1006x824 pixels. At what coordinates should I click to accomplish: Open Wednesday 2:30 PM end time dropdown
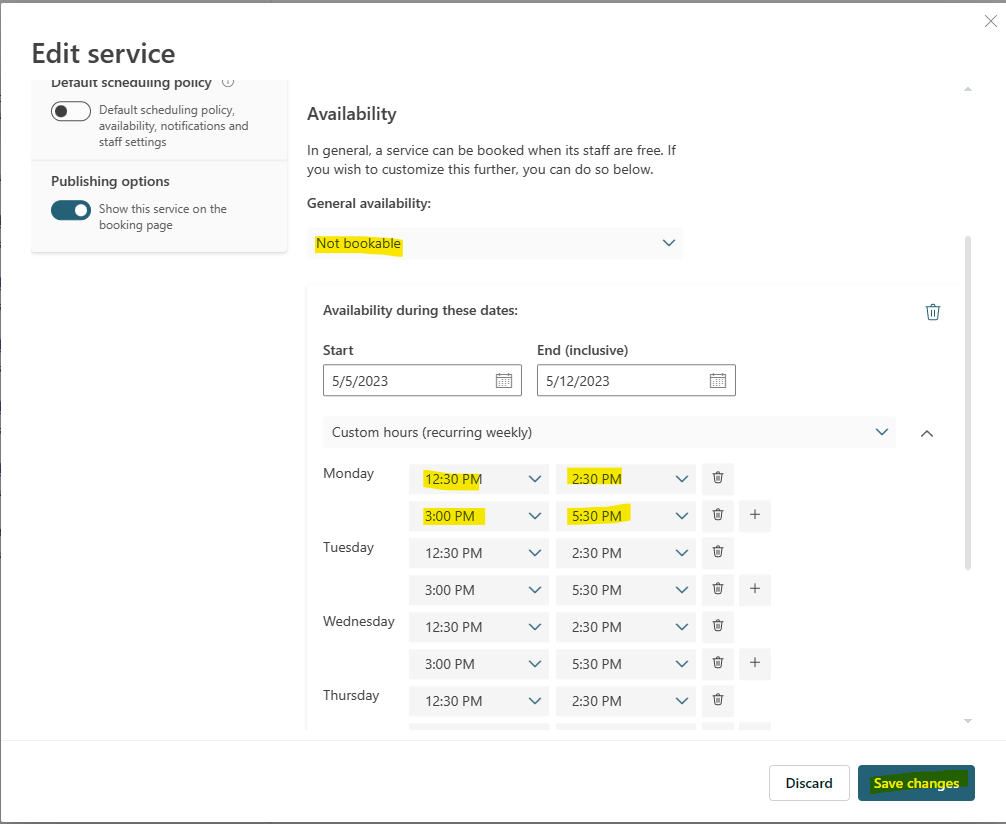click(626, 627)
